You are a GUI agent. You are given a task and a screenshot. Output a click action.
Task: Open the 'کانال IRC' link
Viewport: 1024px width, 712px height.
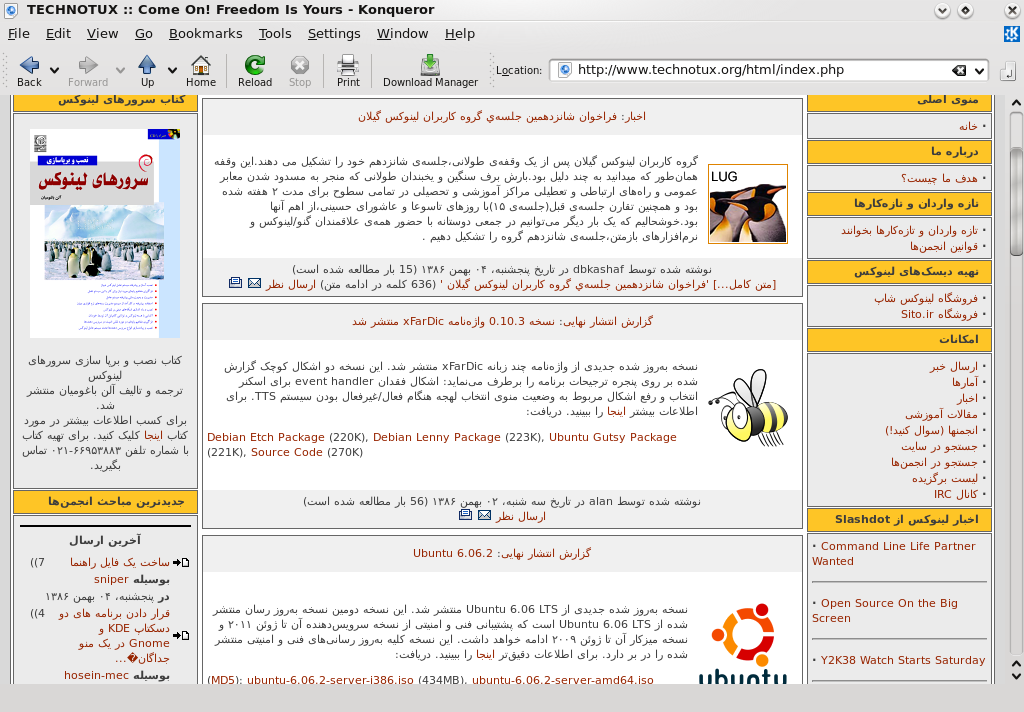pos(956,494)
